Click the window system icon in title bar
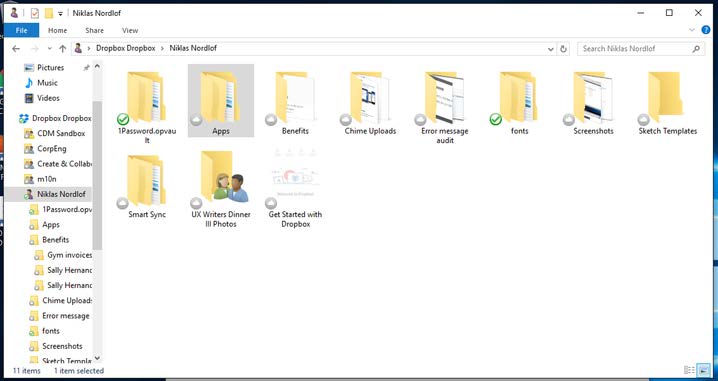718x381 pixels. [14, 13]
